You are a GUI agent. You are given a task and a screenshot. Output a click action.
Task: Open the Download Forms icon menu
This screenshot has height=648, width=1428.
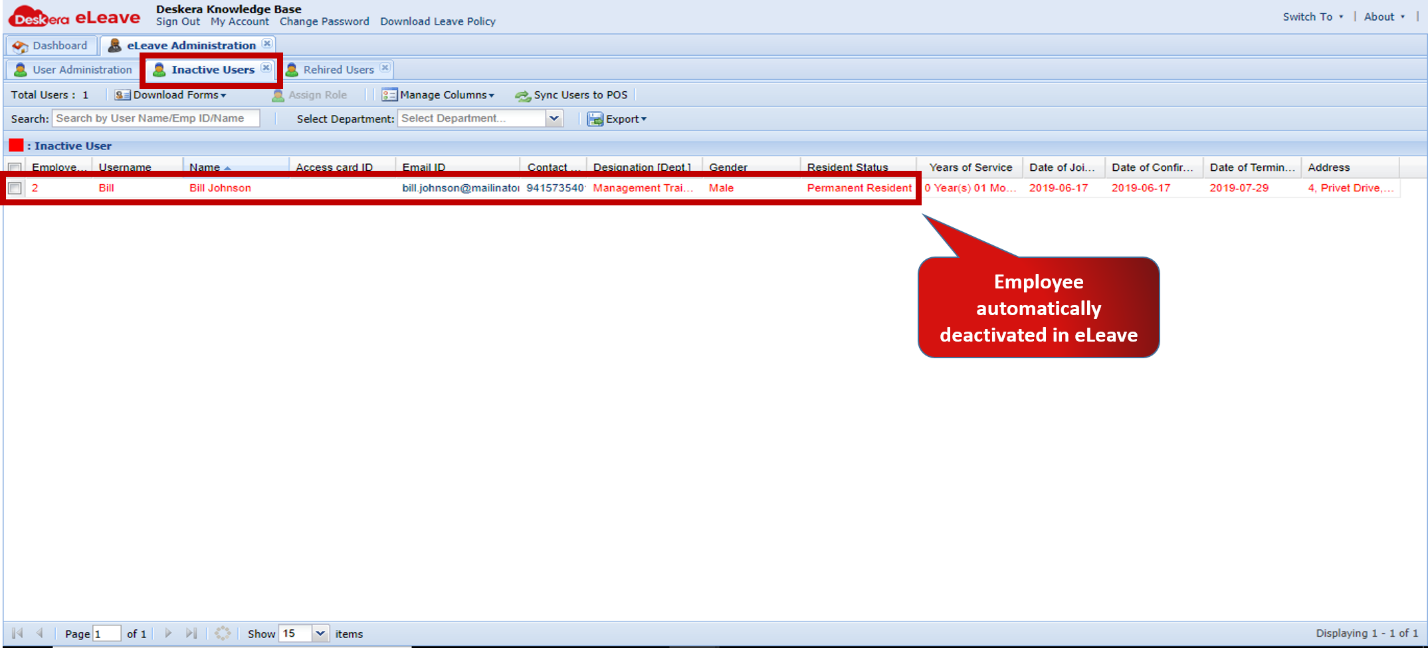pos(122,94)
